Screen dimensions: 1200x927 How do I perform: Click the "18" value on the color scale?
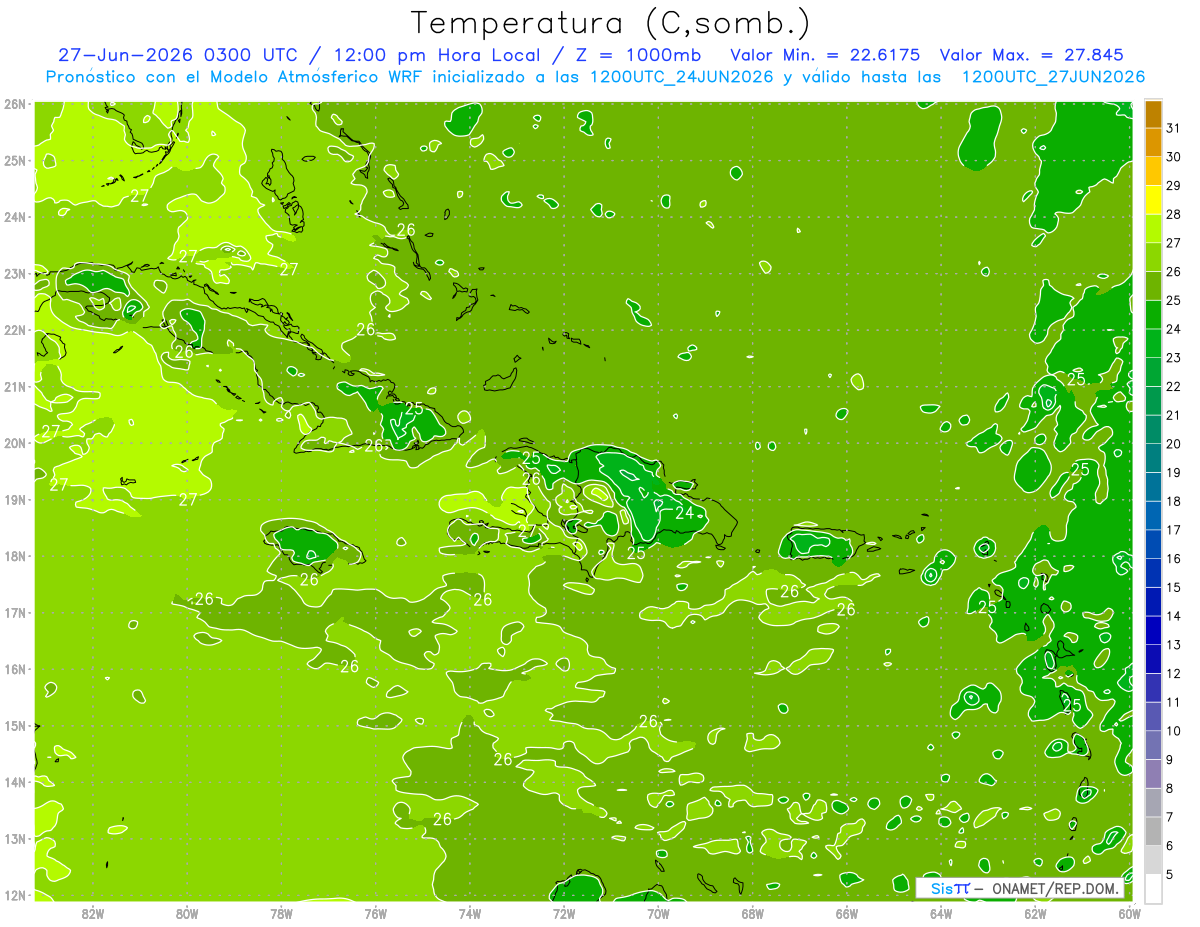click(x=1173, y=502)
